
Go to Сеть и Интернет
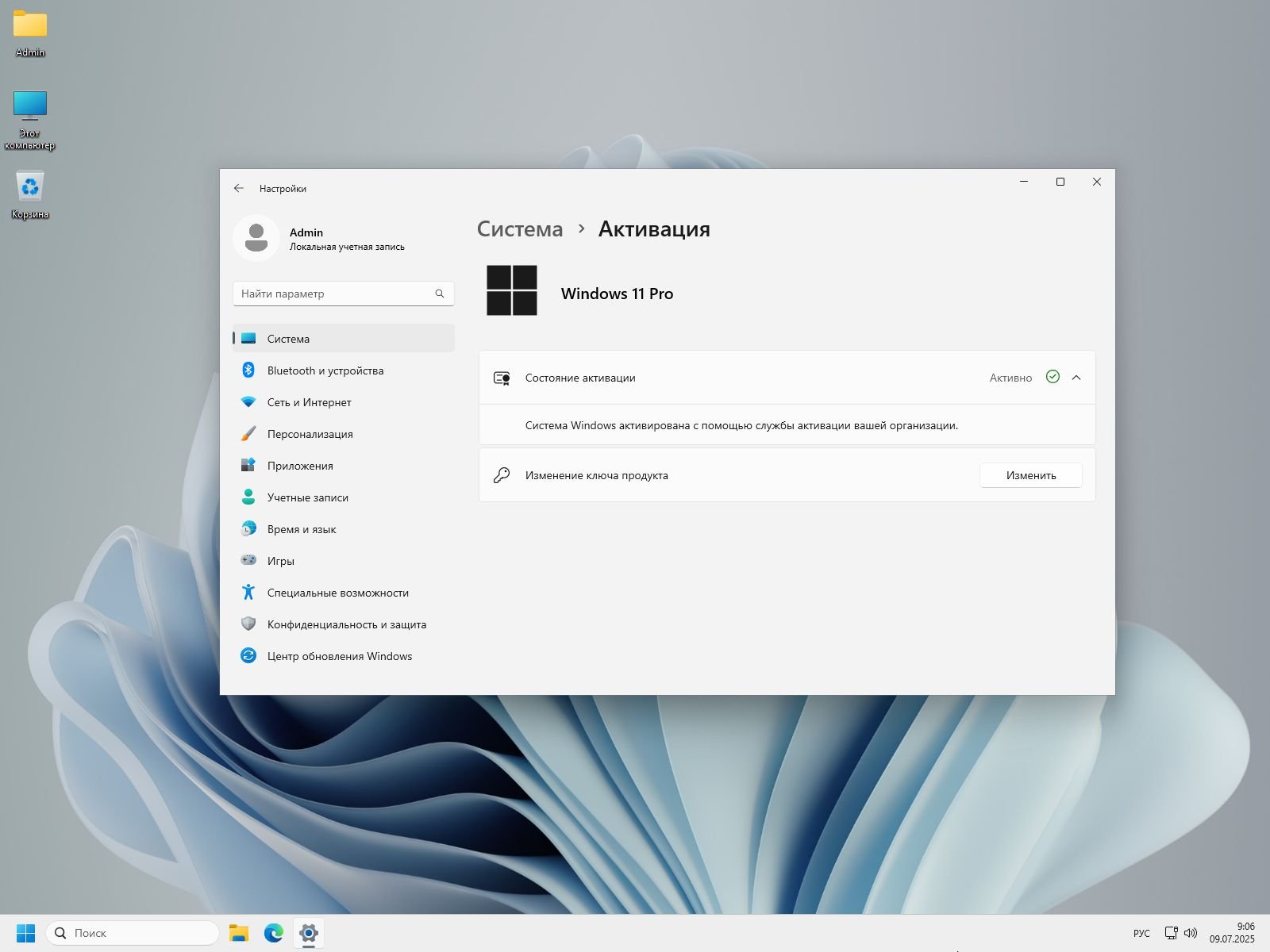344,401
